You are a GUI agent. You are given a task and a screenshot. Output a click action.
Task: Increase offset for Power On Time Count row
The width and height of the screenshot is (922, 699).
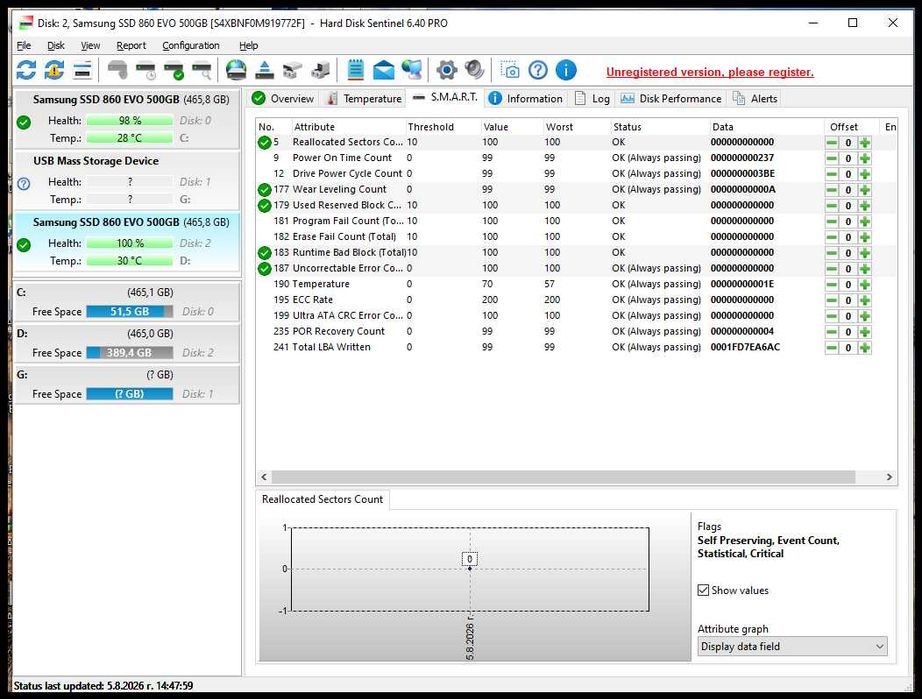(864, 159)
